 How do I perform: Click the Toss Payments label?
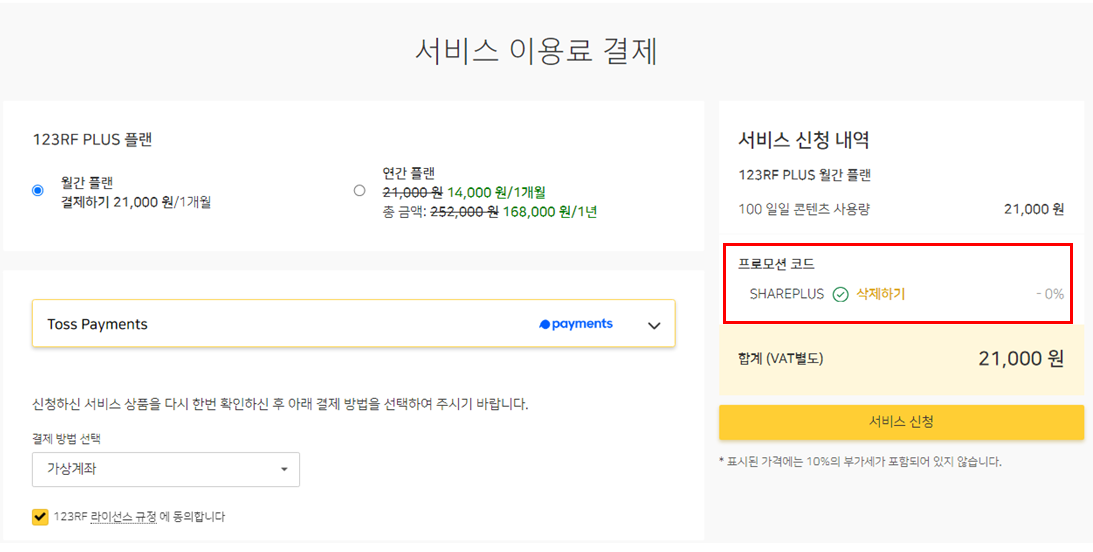click(x=98, y=324)
